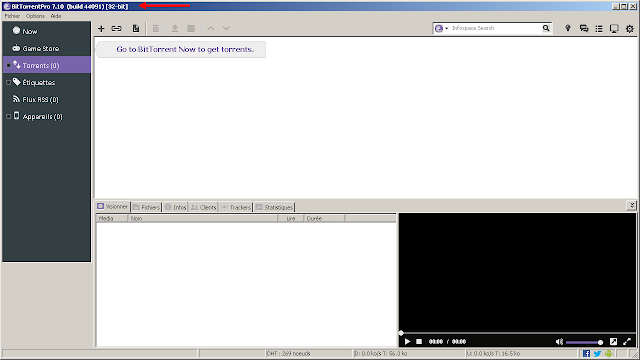Click the chat bubbles icon
Viewport: 640px width, 360px height.
click(x=584, y=28)
